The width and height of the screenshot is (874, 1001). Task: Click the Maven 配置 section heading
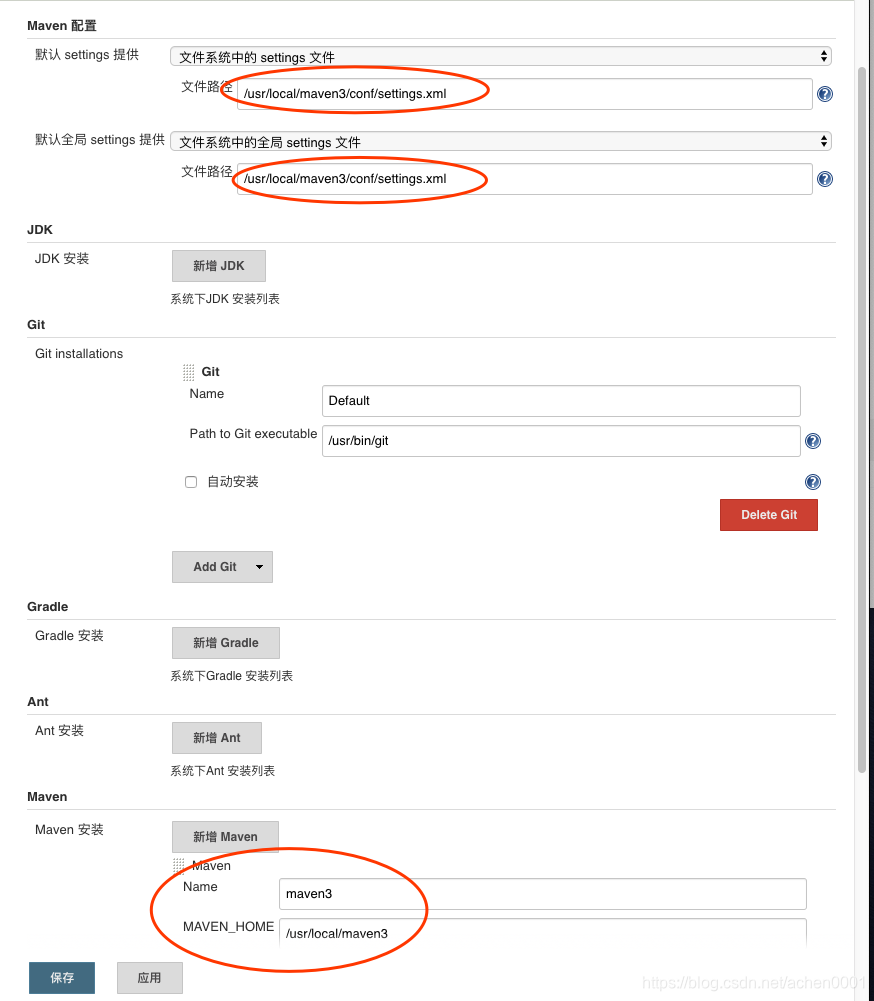point(62,26)
